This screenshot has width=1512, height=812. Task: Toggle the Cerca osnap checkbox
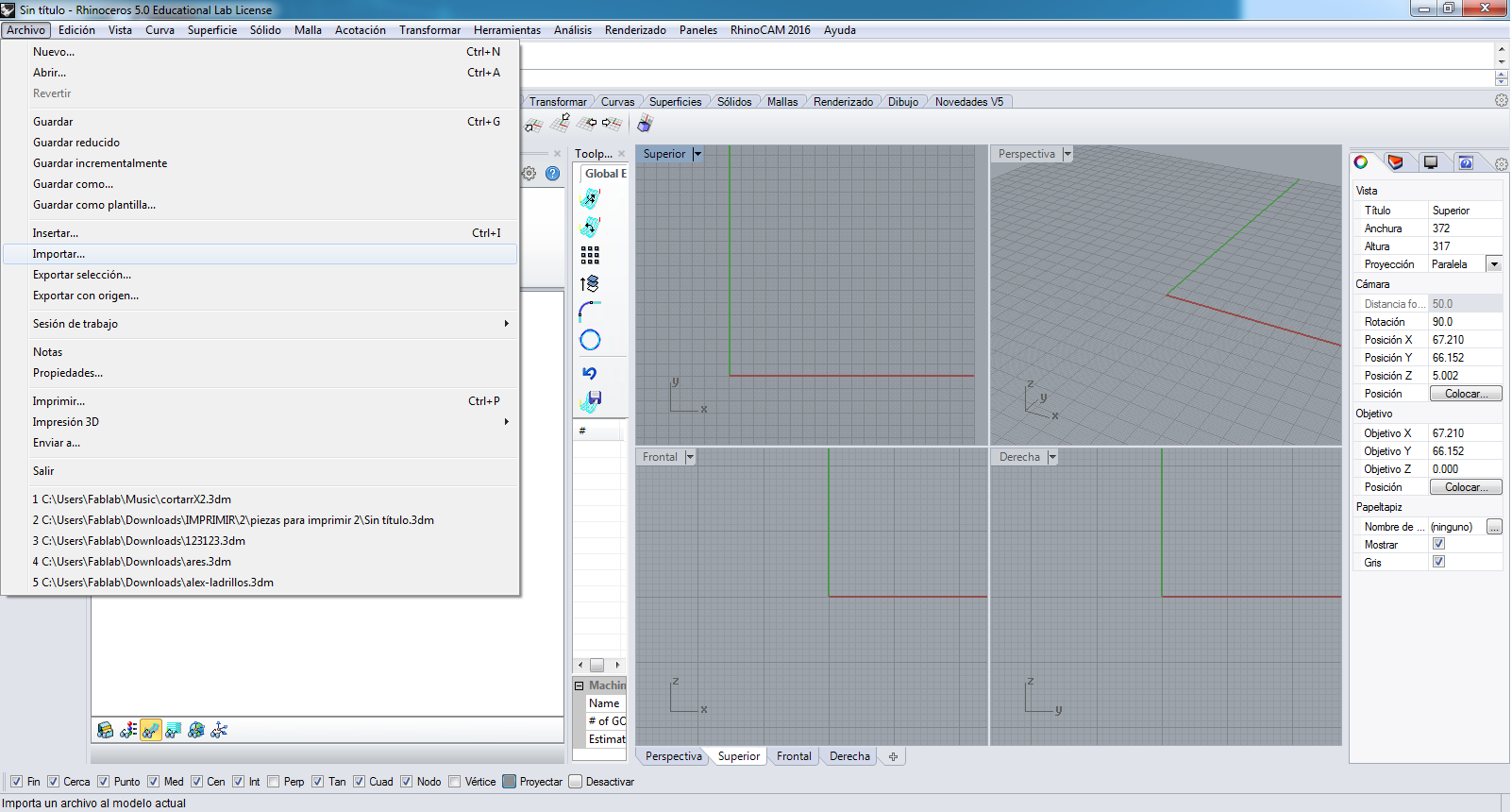[x=54, y=782]
